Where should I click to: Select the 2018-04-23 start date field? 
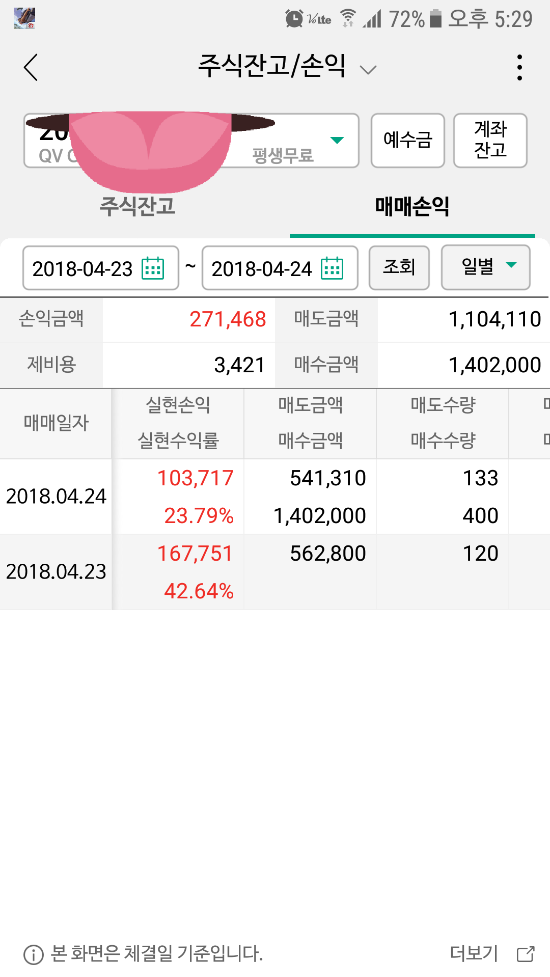(101, 268)
